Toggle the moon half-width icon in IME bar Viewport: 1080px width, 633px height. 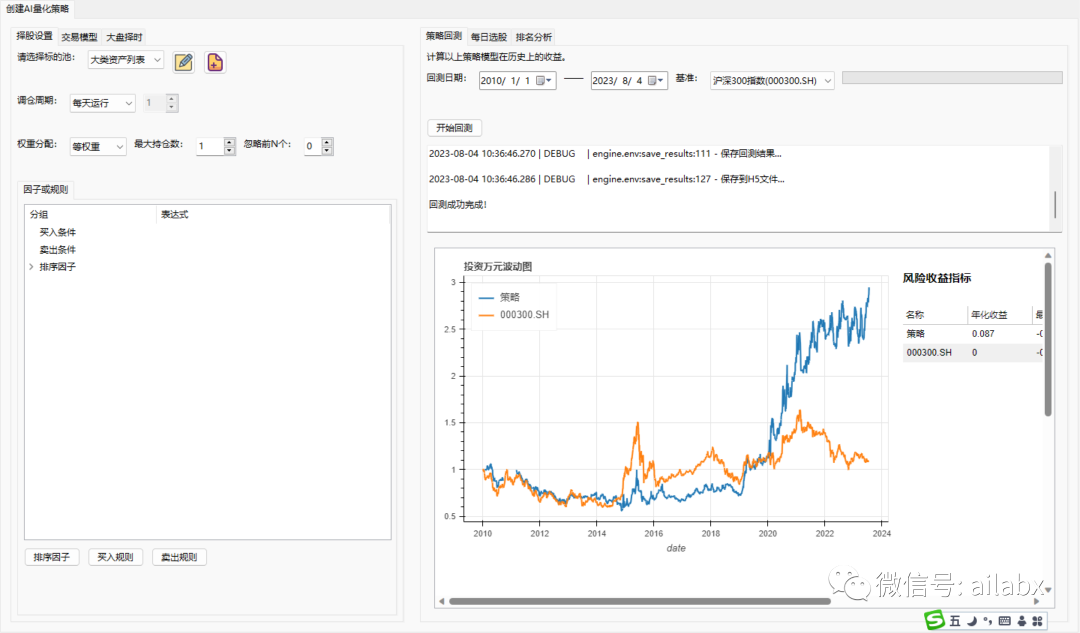(972, 621)
